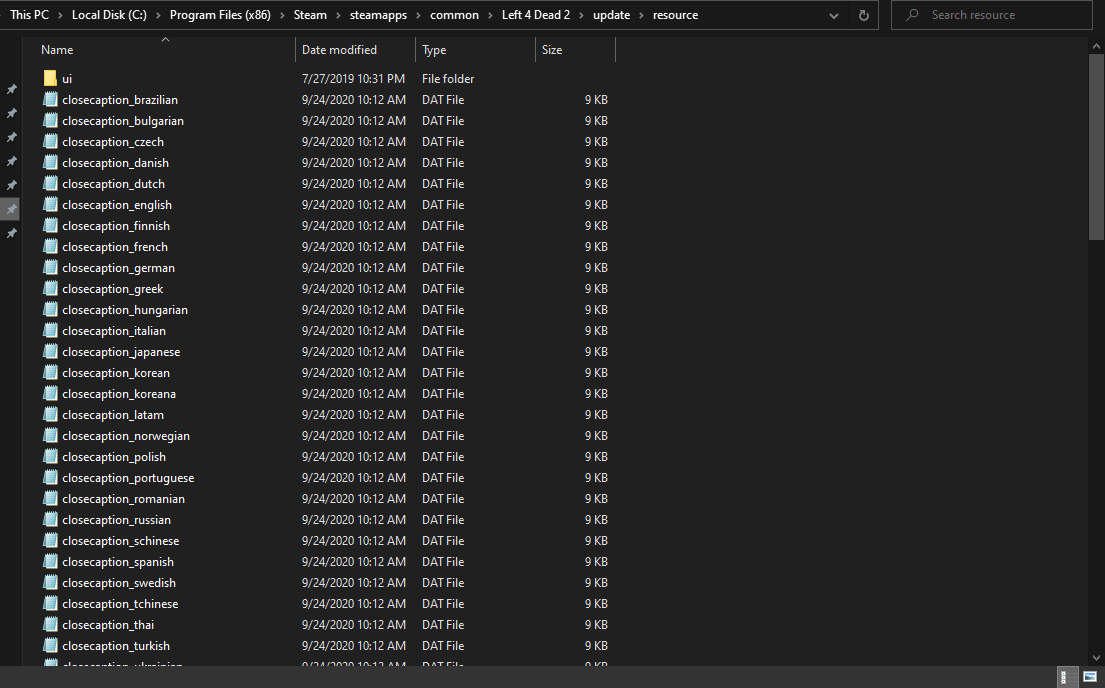The width and height of the screenshot is (1105, 688).
Task: Navigate to steamapps breadcrumb
Action: click(x=378, y=15)
